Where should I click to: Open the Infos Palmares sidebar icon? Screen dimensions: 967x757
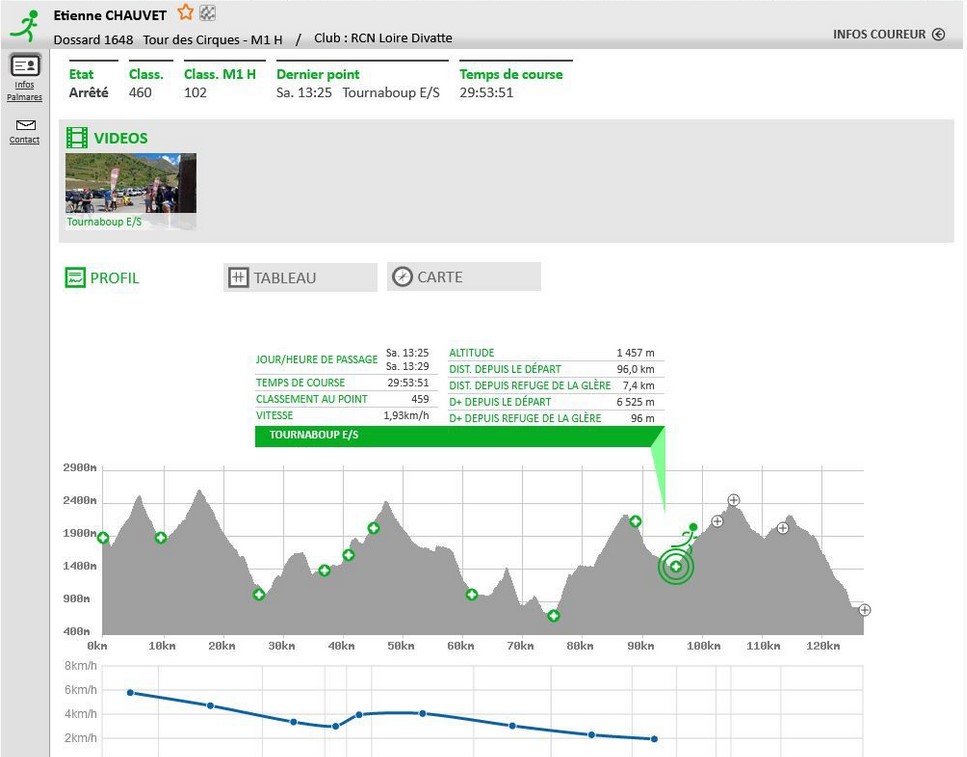(25, 66)
